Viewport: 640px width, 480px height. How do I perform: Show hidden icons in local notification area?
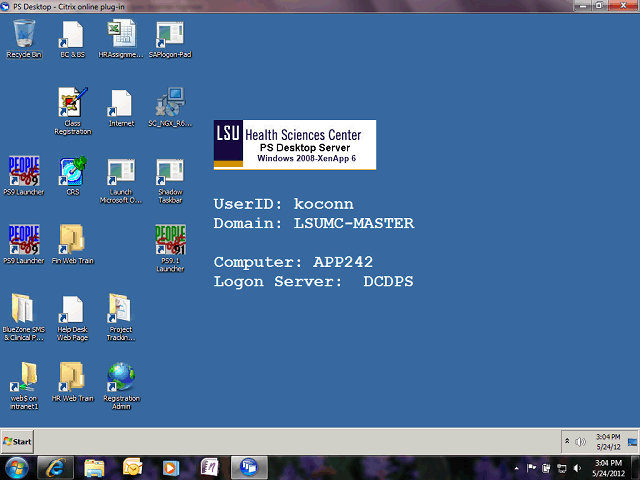pyautogui.click(x=517, y=468)
